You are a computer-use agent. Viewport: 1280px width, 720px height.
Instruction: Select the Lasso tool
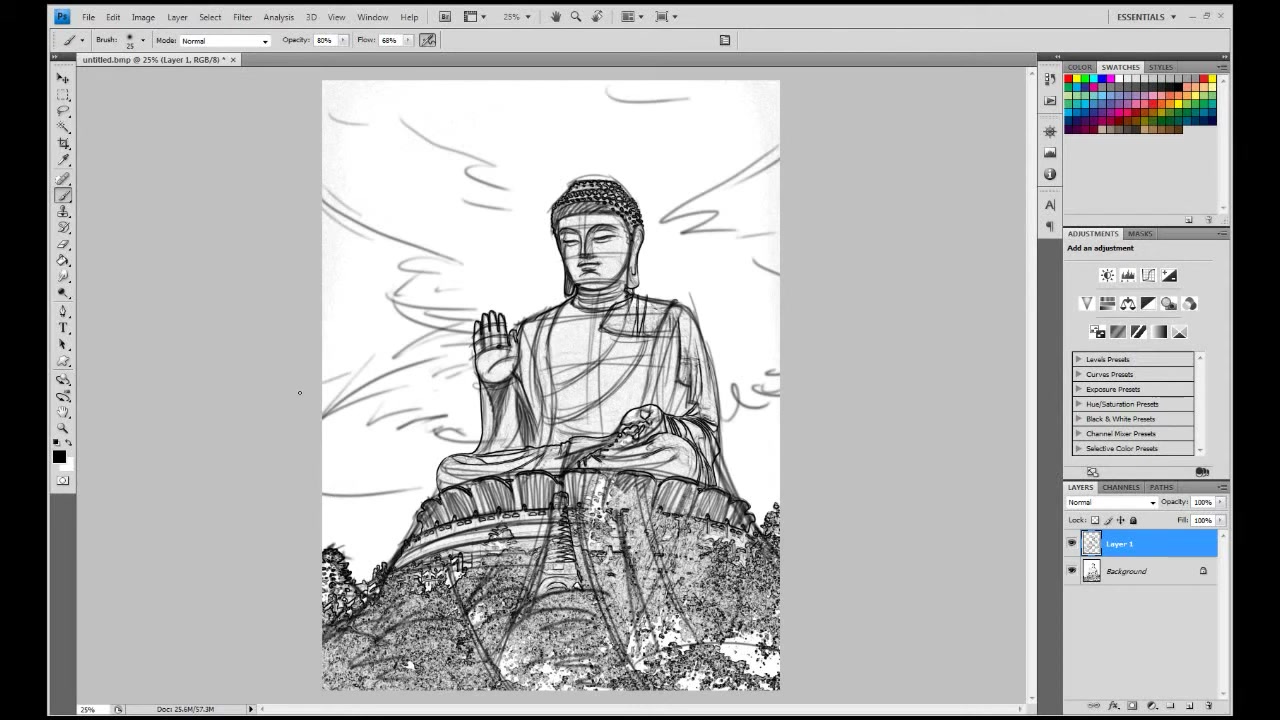tap(63, 111)
